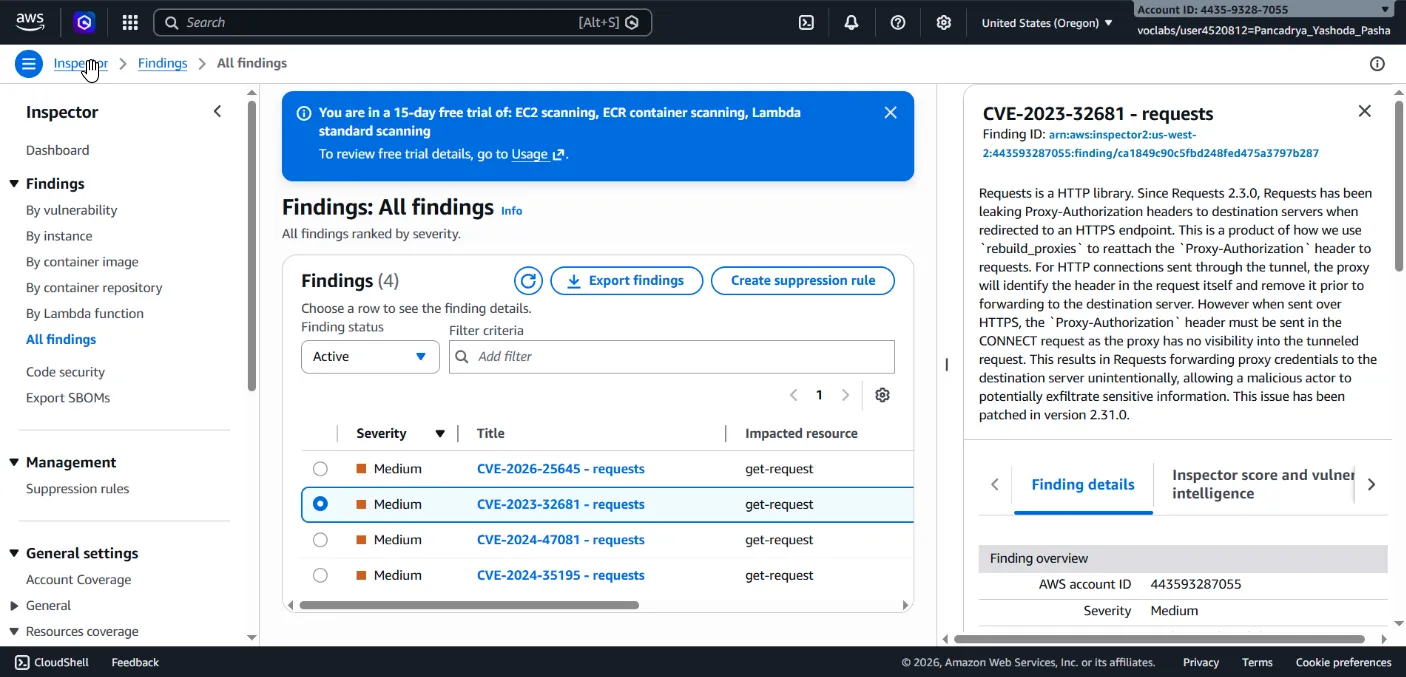This screenshot has height=677, width=1406.
Task: Click the Info link beside All findings
Action: (512, 211)
